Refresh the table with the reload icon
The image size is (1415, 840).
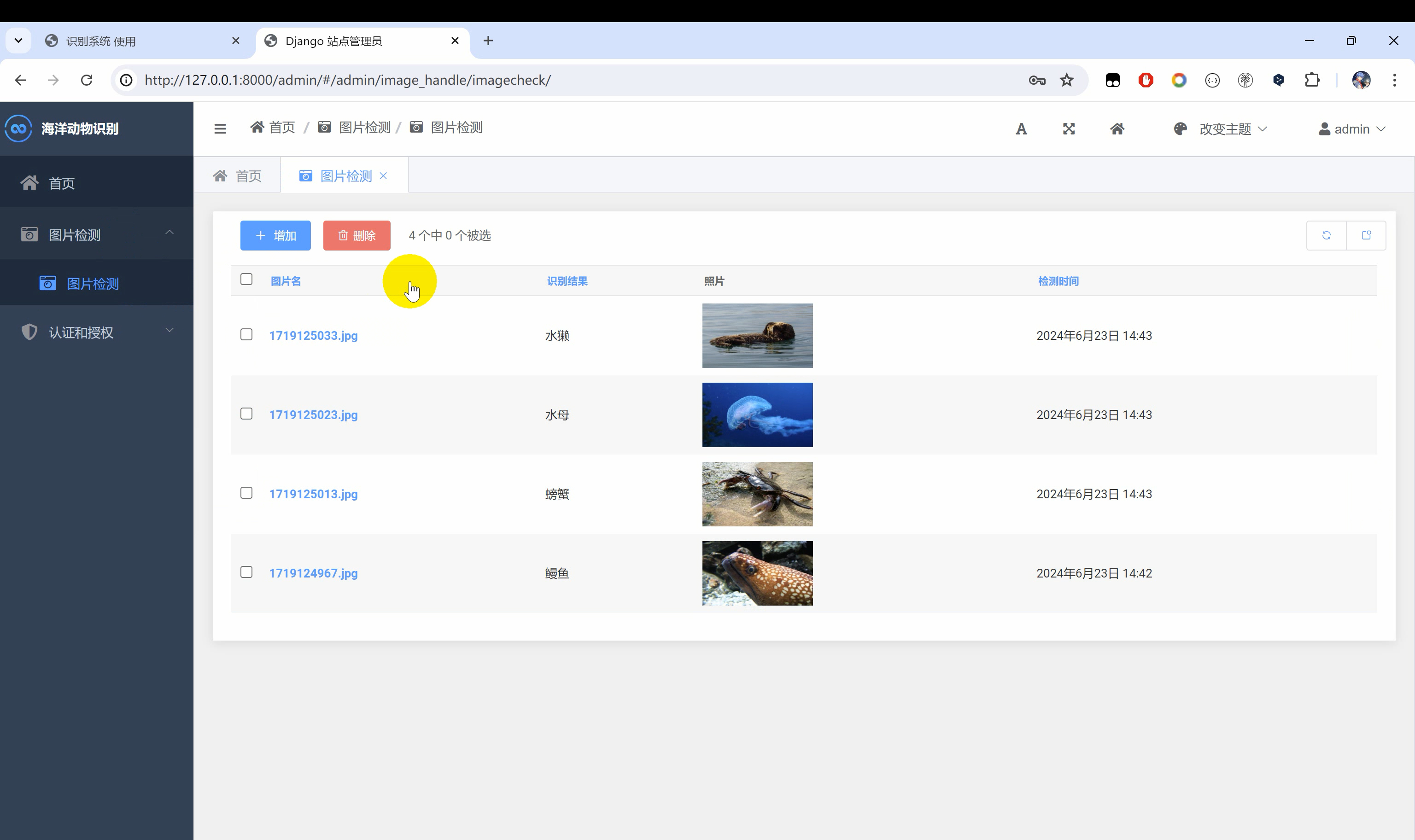[x=1327, y=235]
